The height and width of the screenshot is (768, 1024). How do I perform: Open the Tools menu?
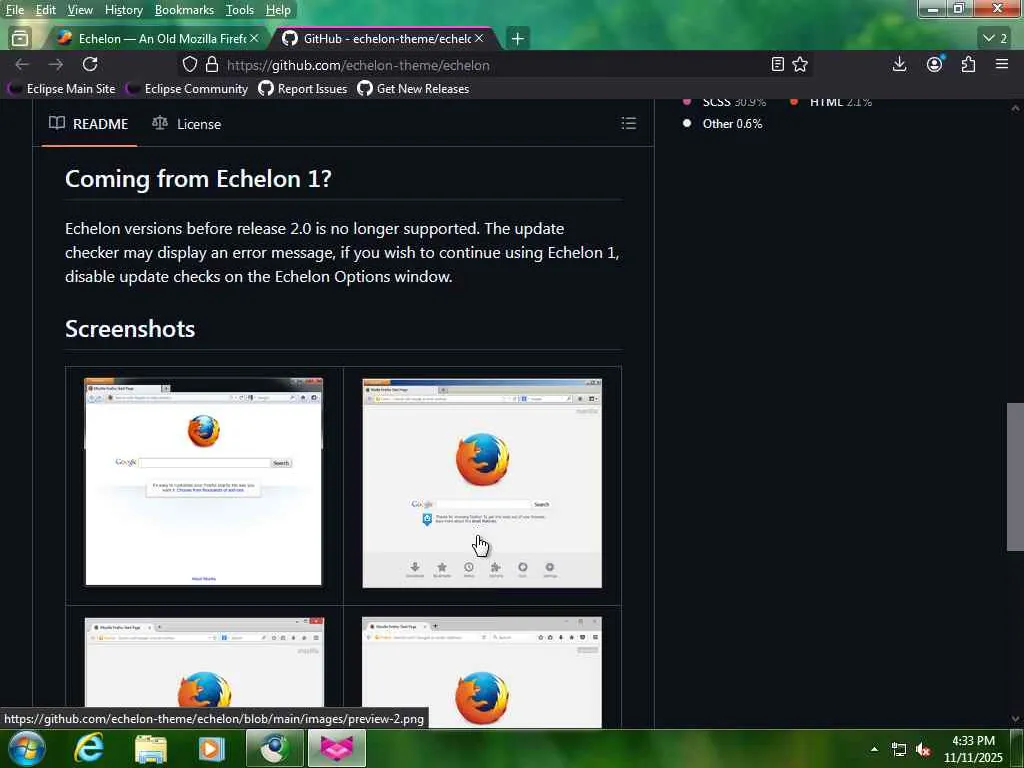coord(240,10)
